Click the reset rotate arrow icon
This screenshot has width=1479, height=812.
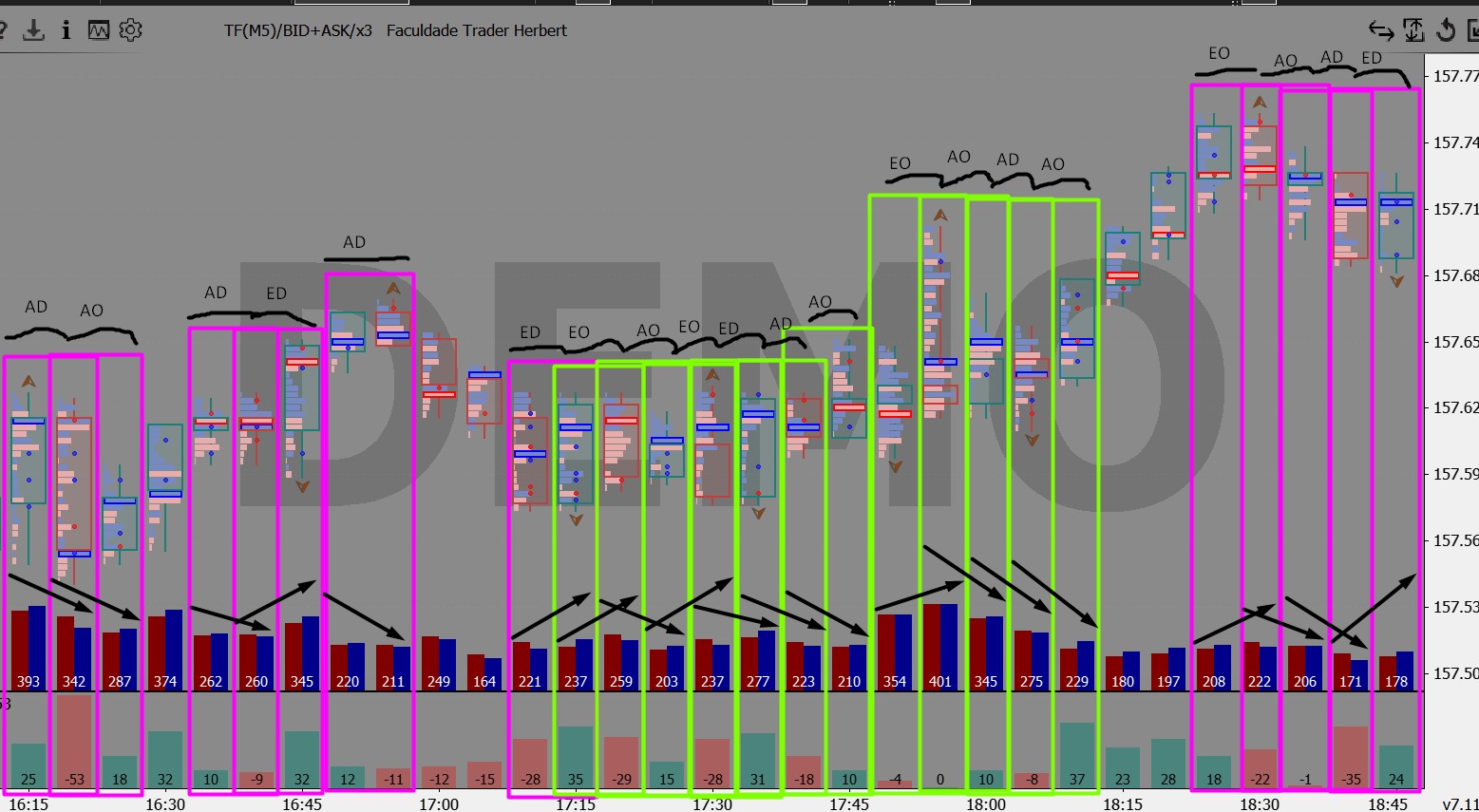[x=1446, y=30]
